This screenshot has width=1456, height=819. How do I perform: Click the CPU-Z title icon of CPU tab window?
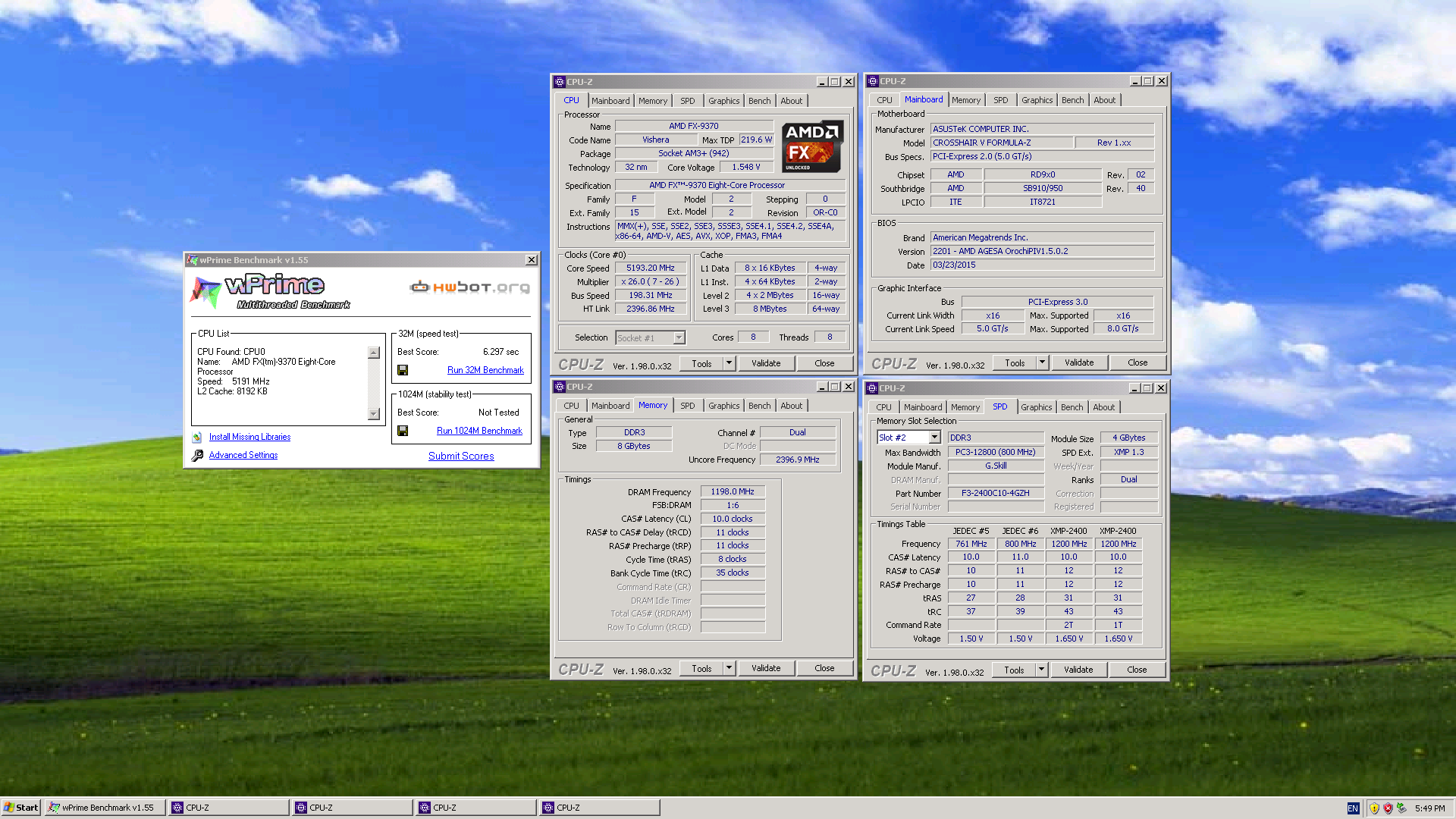(560, 82)
